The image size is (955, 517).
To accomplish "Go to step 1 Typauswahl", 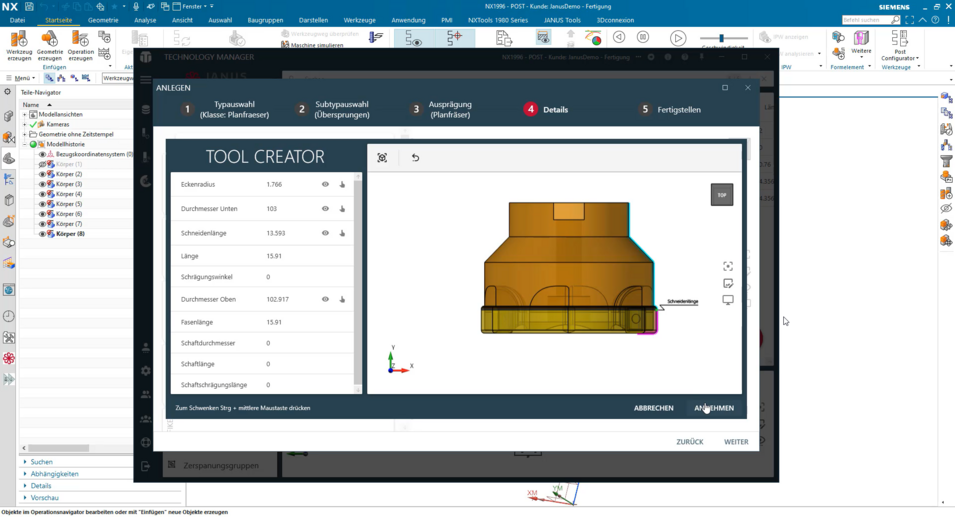I will click(225, 110).
